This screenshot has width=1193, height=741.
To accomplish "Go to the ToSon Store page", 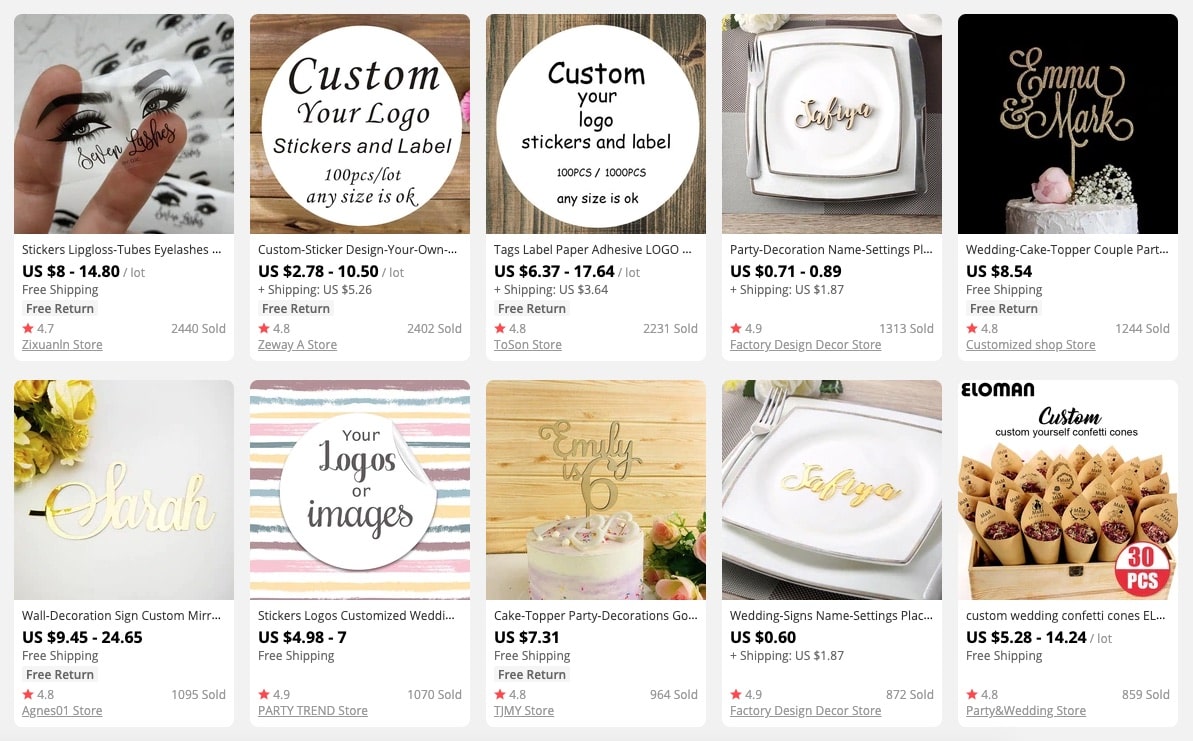I will [528, 345].
